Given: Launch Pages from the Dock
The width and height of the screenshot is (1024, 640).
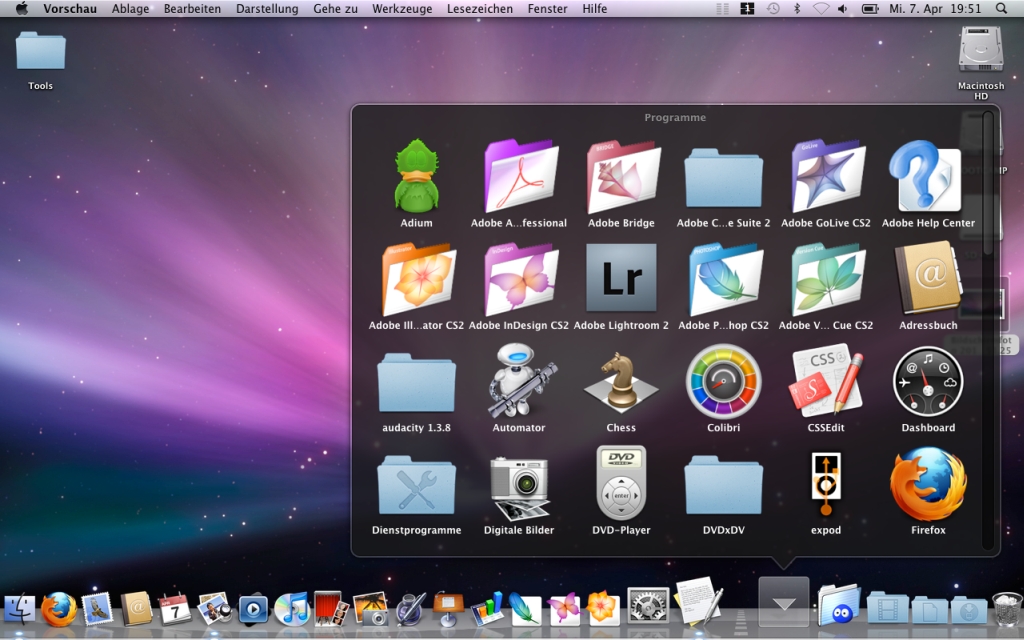Looking at the screenshot, I should coord(411,609).
